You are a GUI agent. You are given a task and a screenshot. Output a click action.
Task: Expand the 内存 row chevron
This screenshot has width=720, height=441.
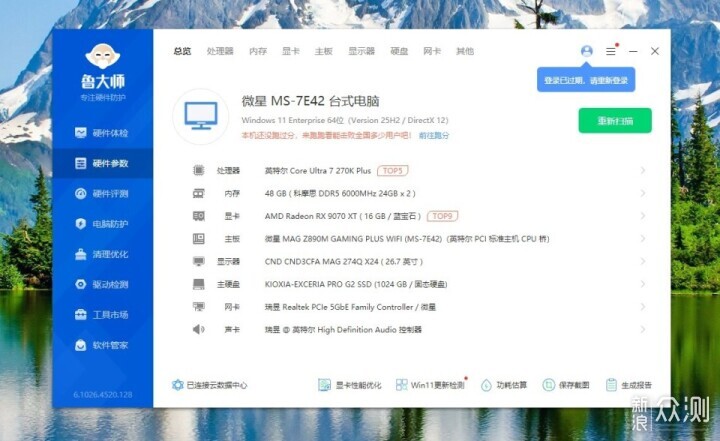[643, 193]
